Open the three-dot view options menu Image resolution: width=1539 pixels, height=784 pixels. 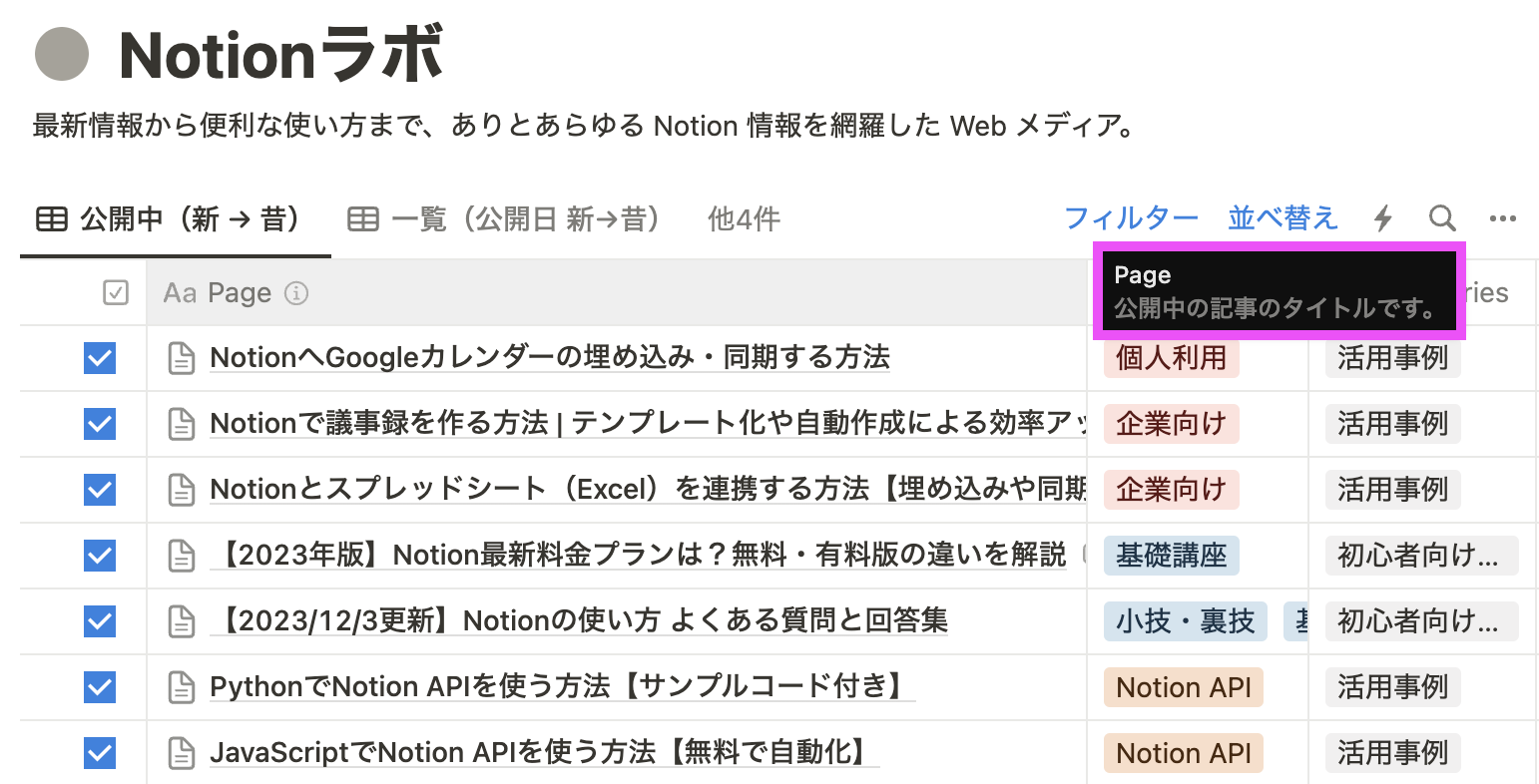click(x=1502, y=219)
